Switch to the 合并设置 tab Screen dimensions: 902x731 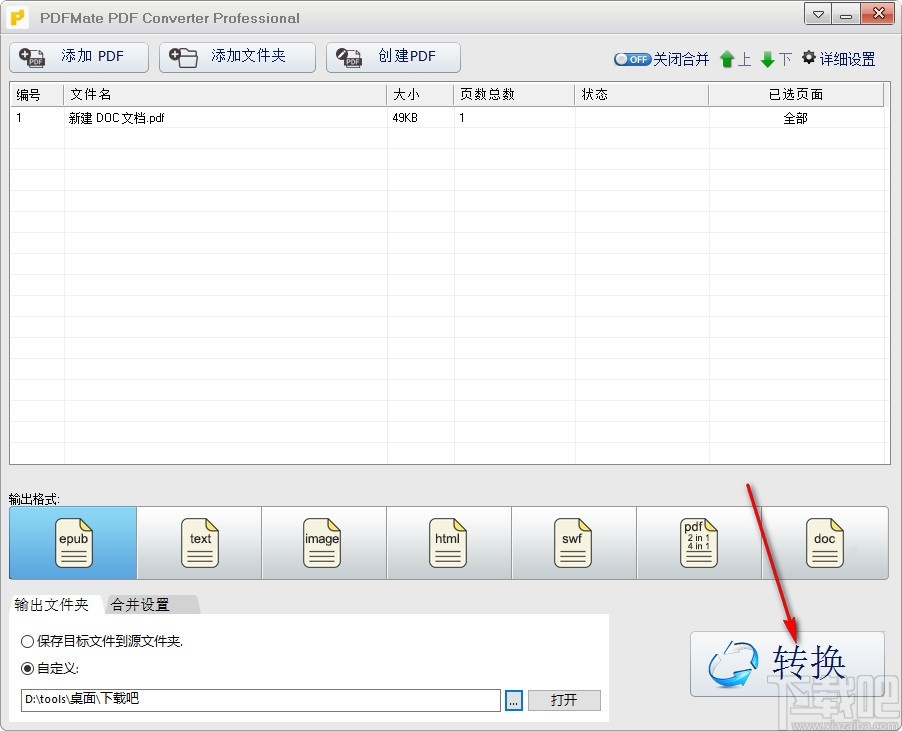[x=150, y=604]
